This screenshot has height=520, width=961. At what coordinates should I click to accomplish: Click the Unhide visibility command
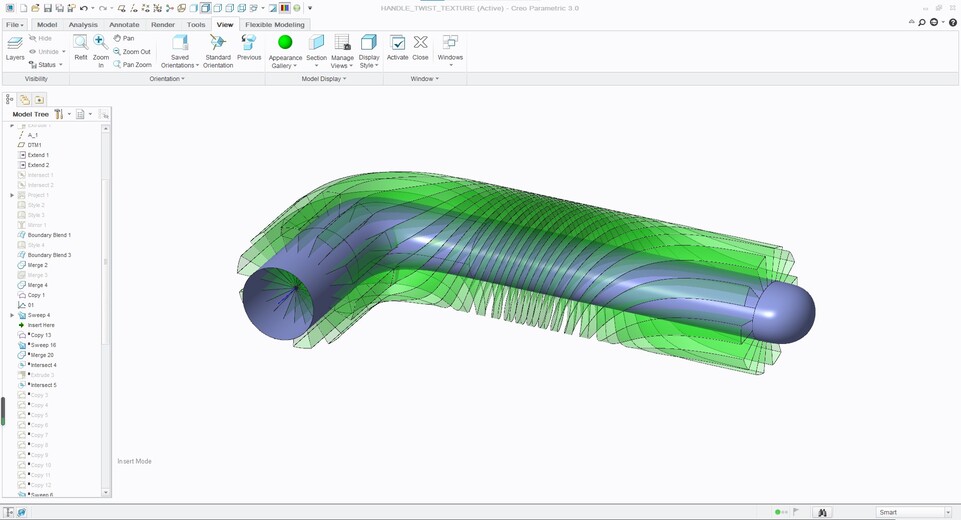47,52
